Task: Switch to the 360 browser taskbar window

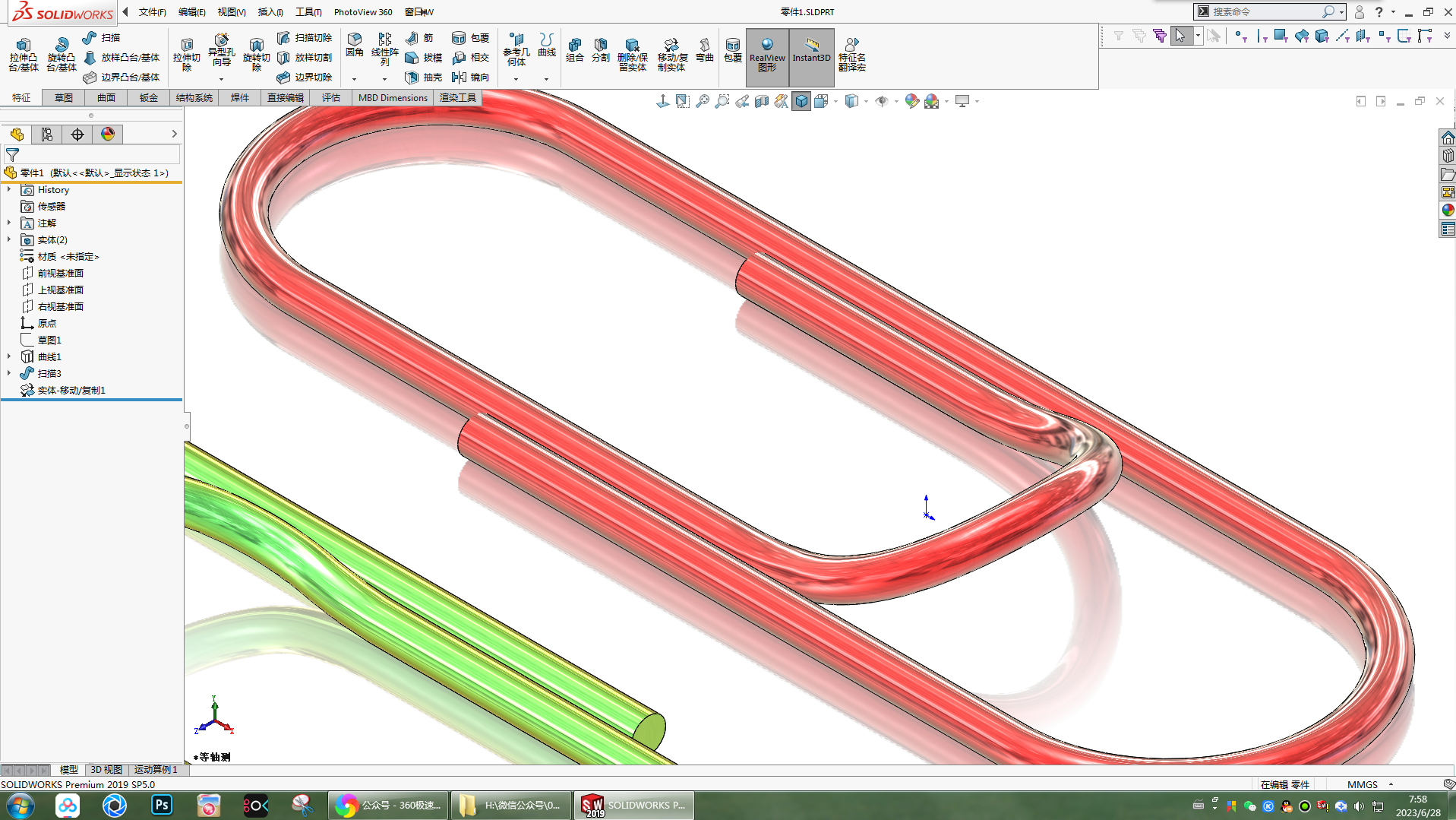Action: 389,806
